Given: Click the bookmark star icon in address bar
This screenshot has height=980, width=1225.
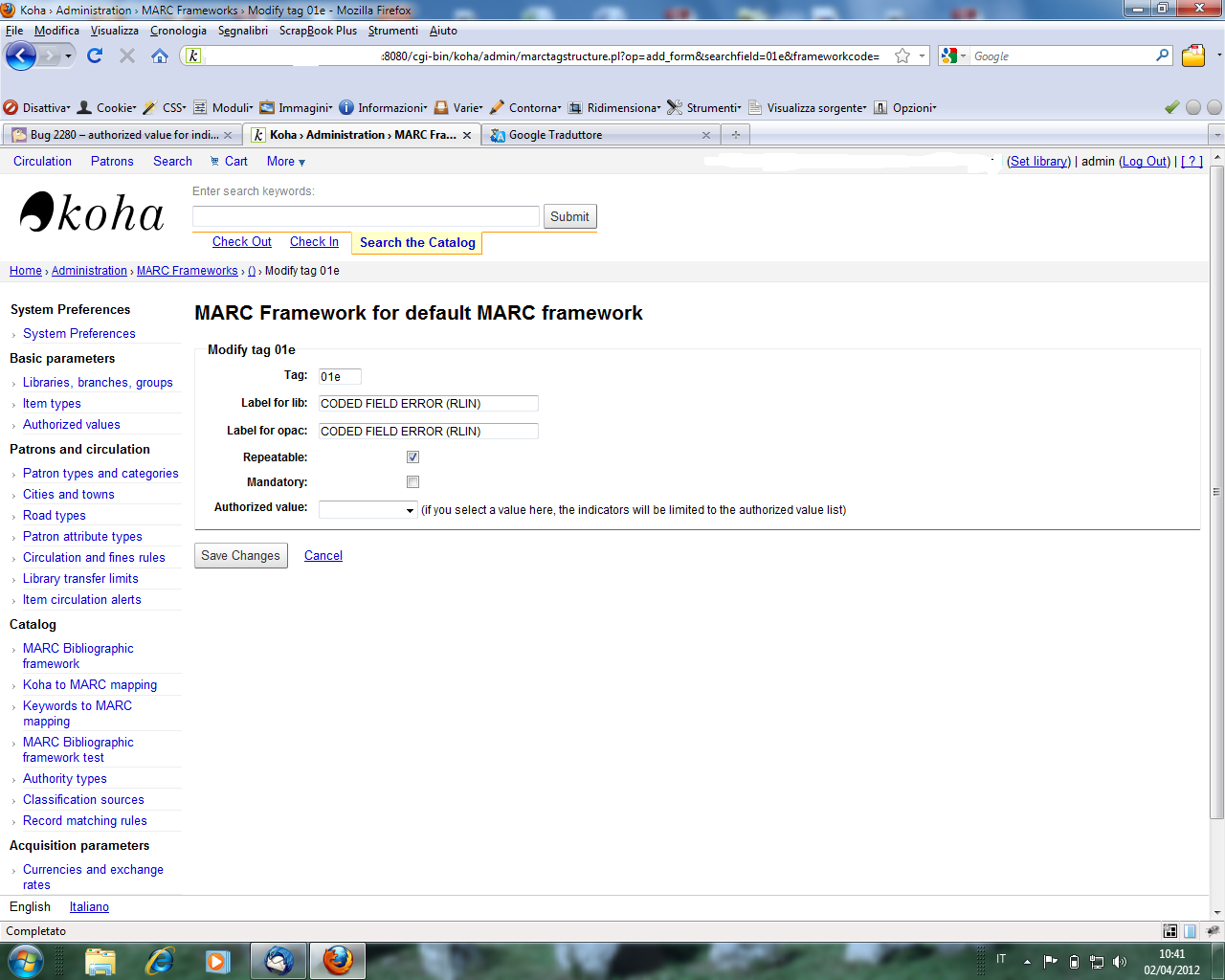Looking at the screenshot, I should (x=902, y=56).
